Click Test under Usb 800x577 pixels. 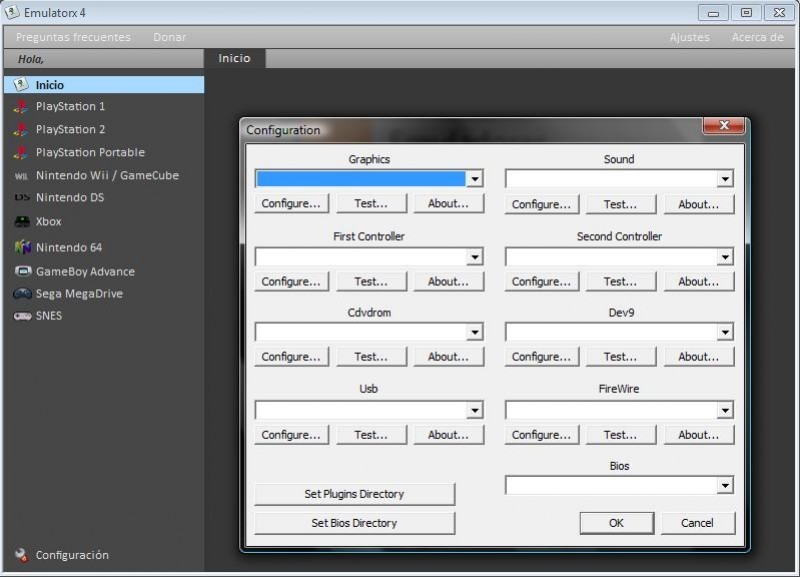(371, 435)
